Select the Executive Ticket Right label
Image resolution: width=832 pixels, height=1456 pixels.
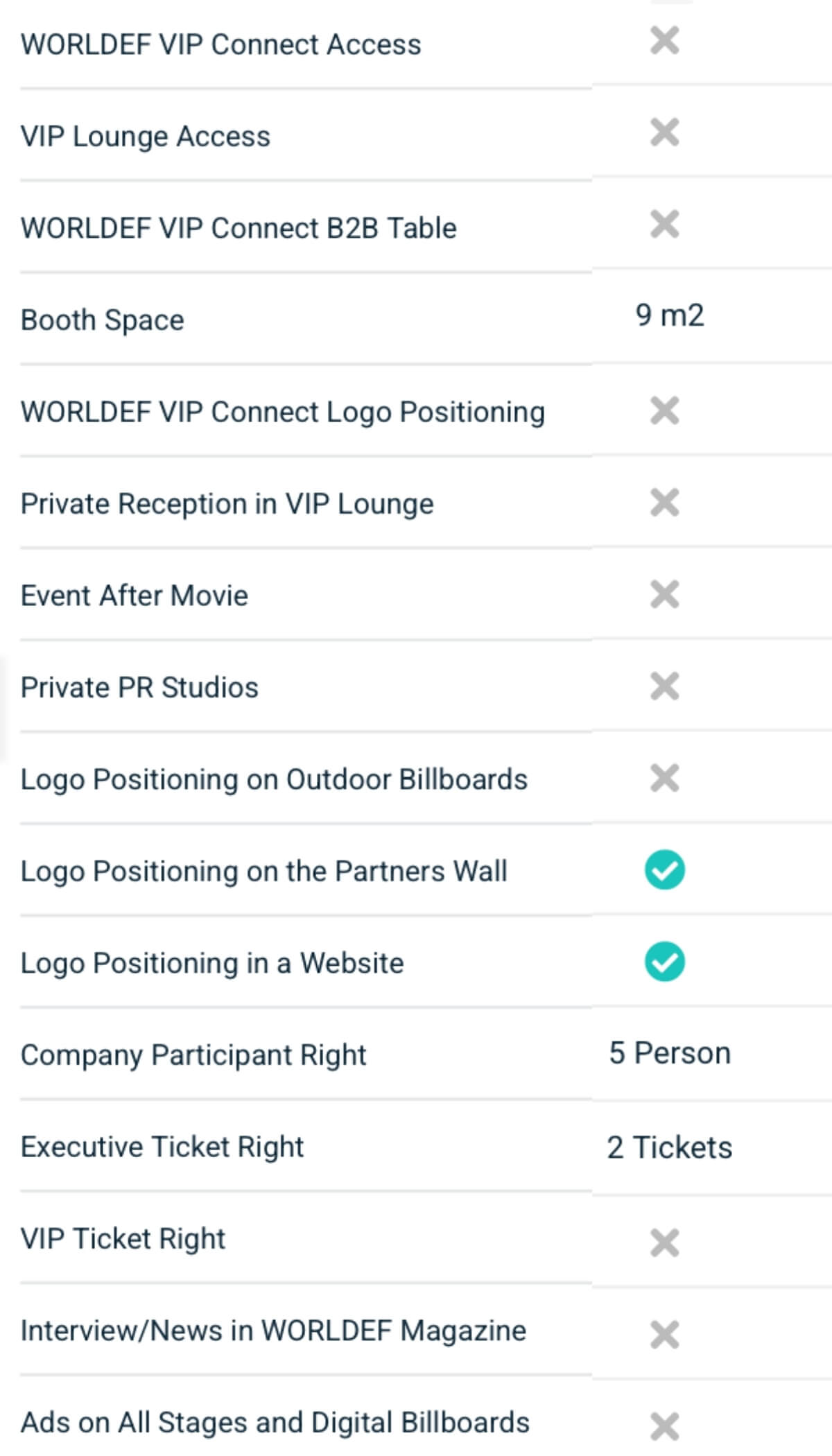(x=162, y=1147)
